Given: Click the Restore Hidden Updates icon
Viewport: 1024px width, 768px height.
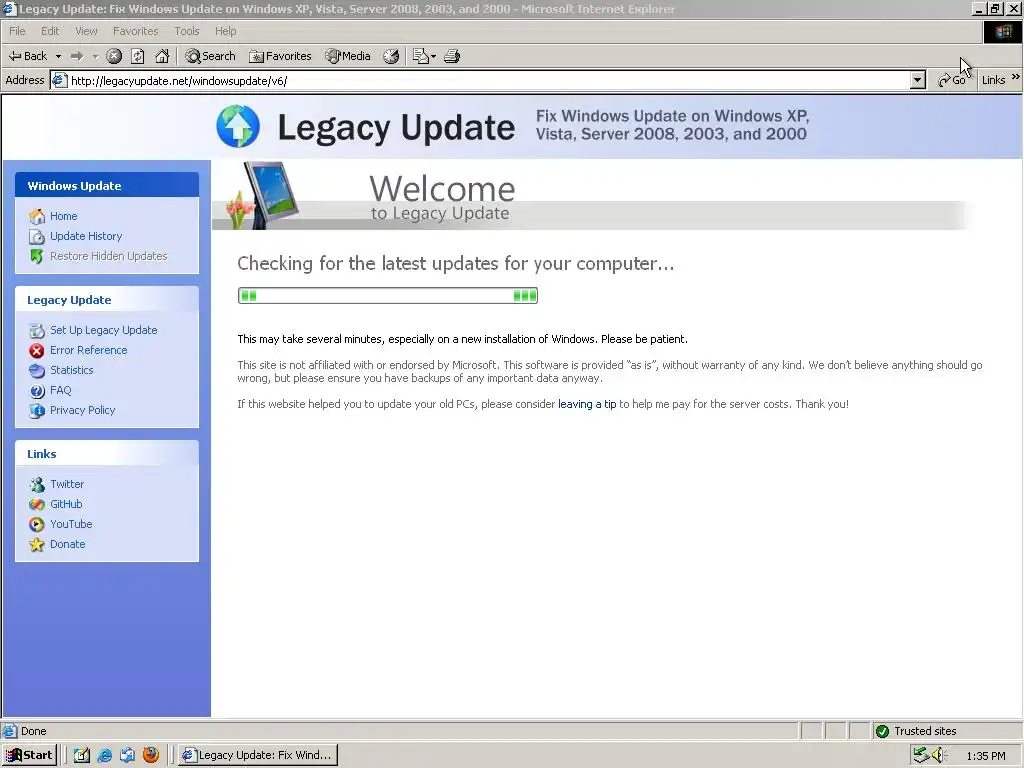Looking at the screenshot, I should click(x=37, y=257).
